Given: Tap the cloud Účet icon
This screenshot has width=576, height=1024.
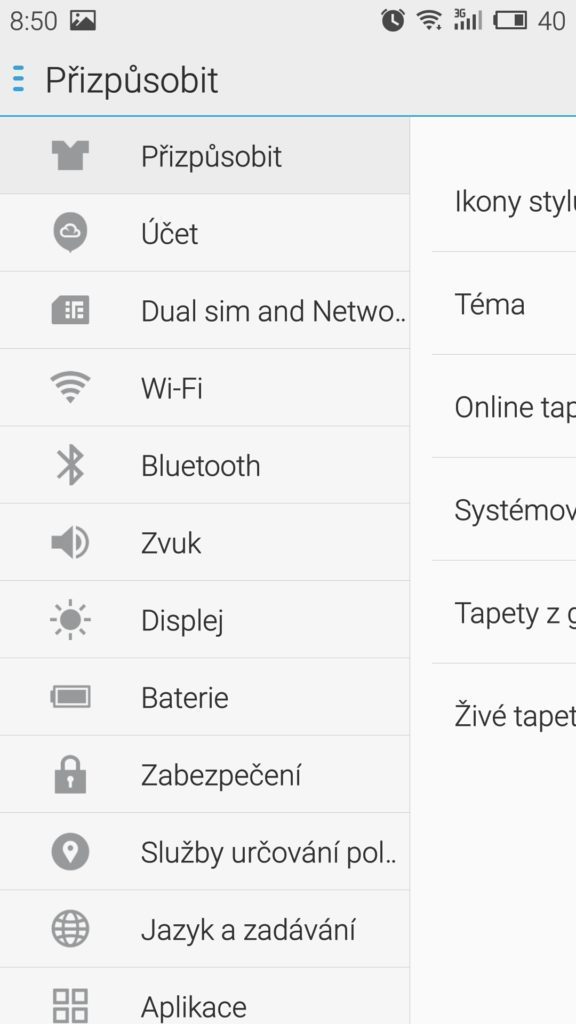Looking at the screenshot, I should 70,233.
